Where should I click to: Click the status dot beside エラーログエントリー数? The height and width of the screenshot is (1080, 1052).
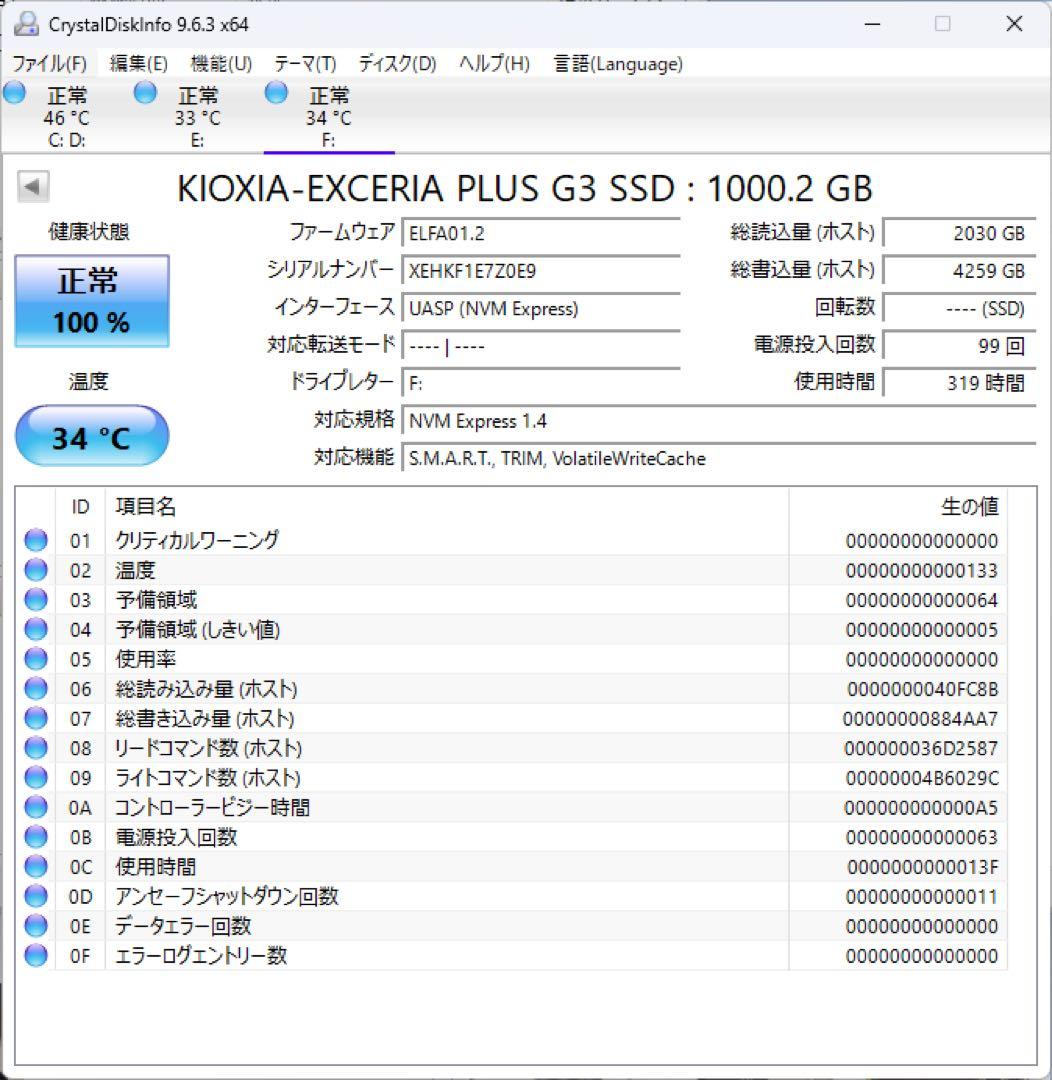[x=35, y=956]
